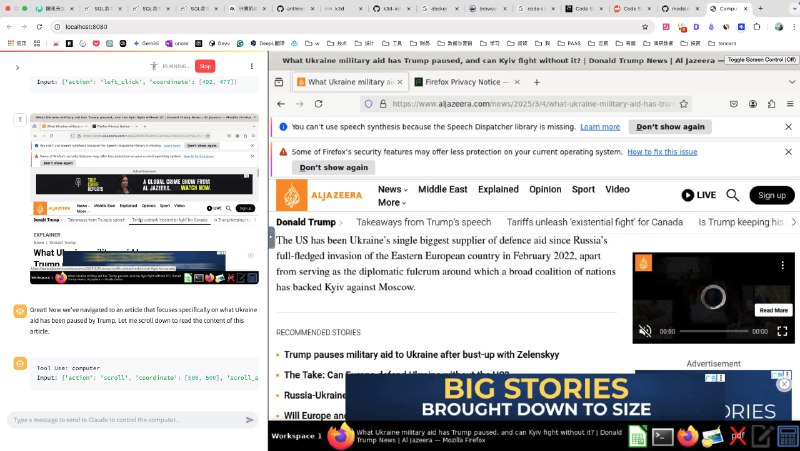The width and height of the screenshot is (800, 451).
Task: Open Takeaways from Trump's speech topic
Action: 423,222
